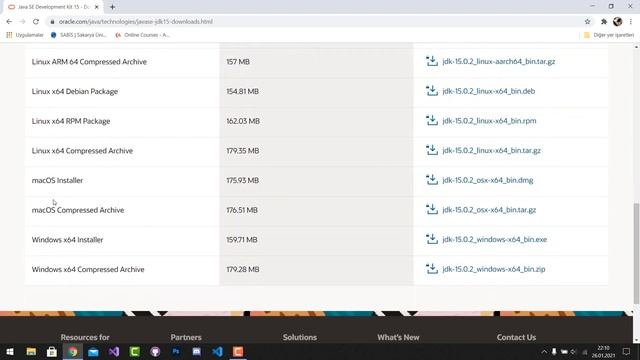Click download icon for osx-x64 tar.gz
This screenshot has width=640, height=360.
431,210
